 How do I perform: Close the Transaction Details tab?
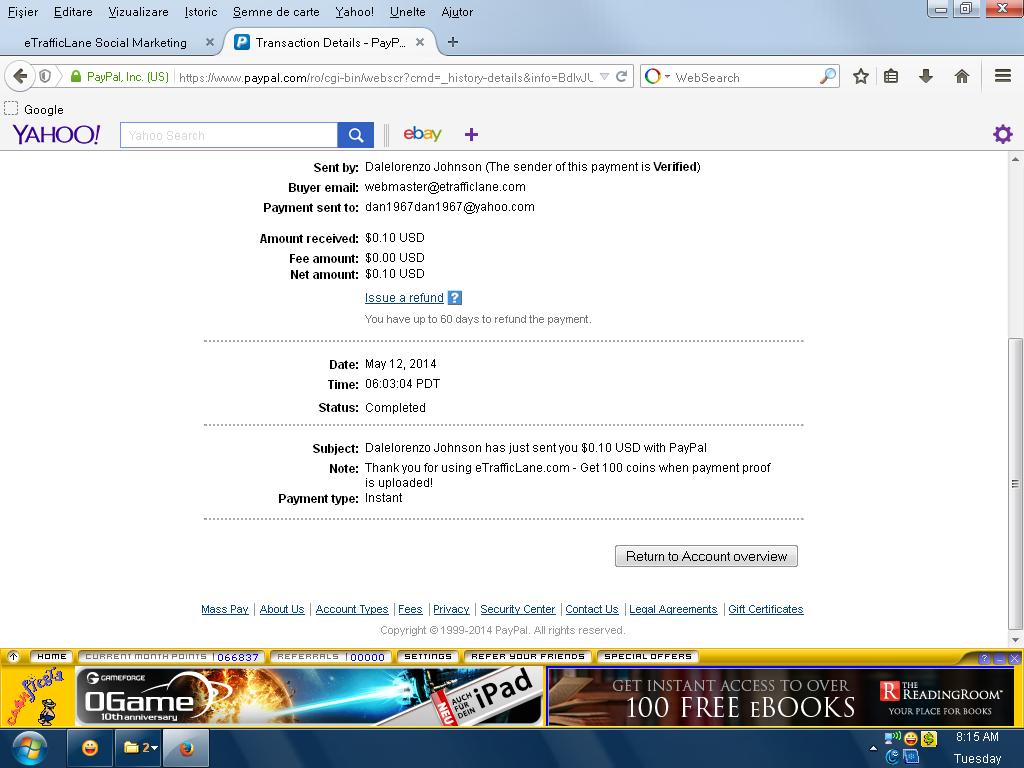click(x=420, y=42)
